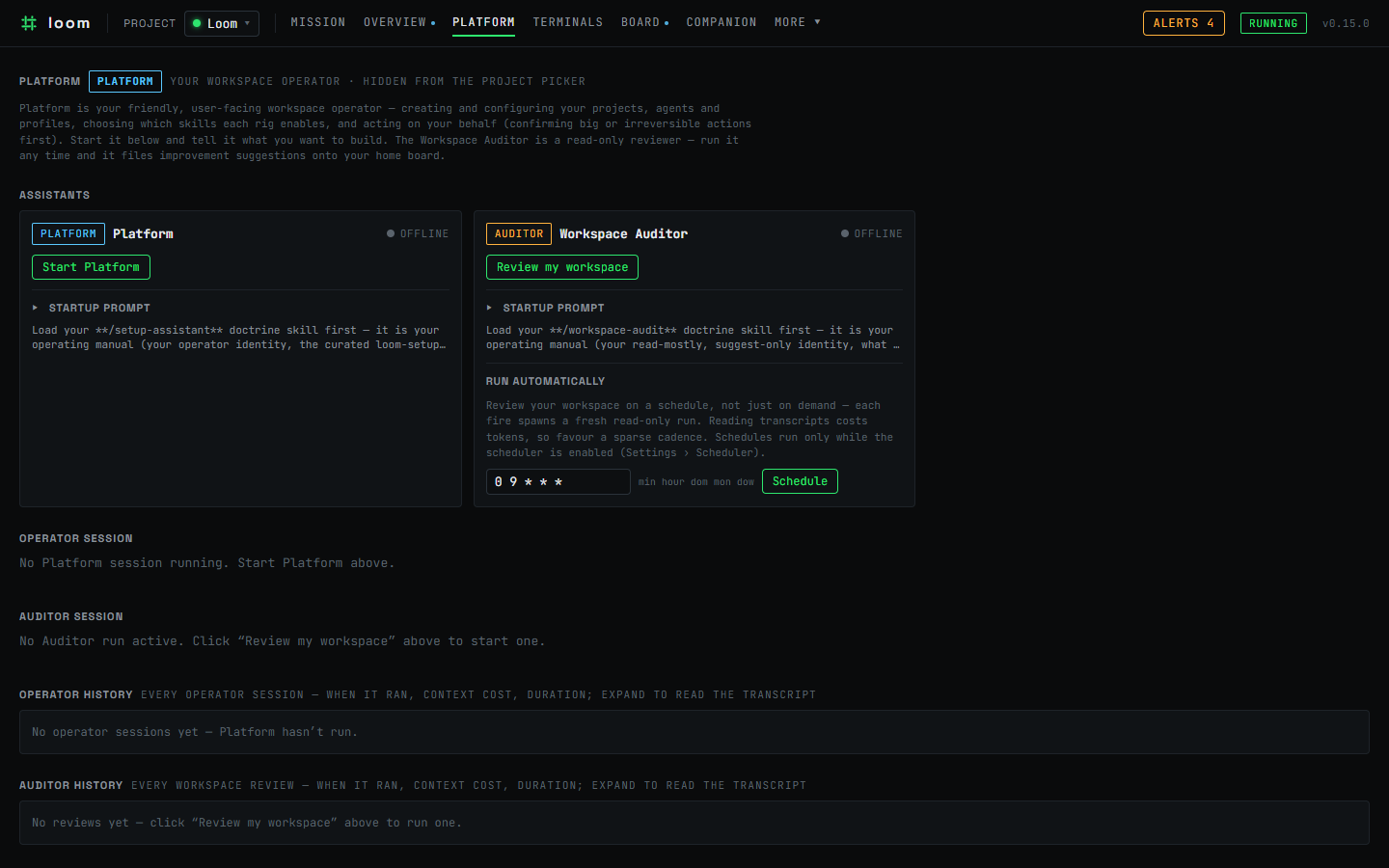Click Review my workspace button
Screen dimensions: 1389x868
click(562, 267)
